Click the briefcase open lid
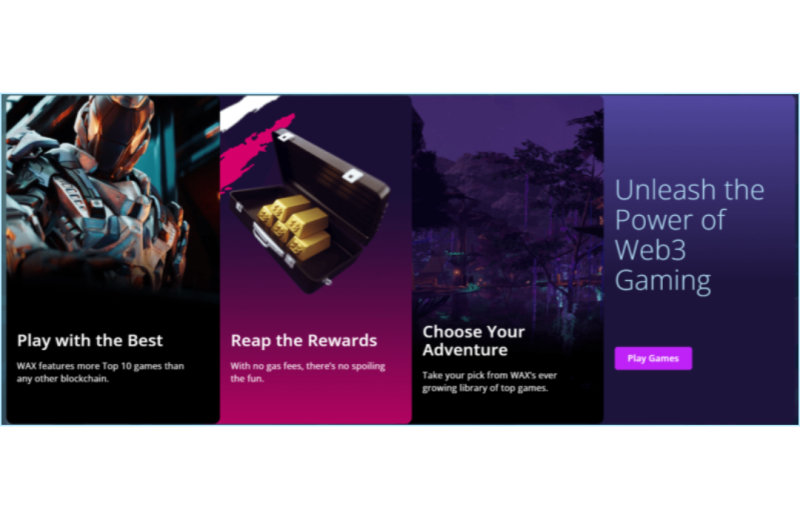The height and width of the screenshot is (519, 800). 332,176
